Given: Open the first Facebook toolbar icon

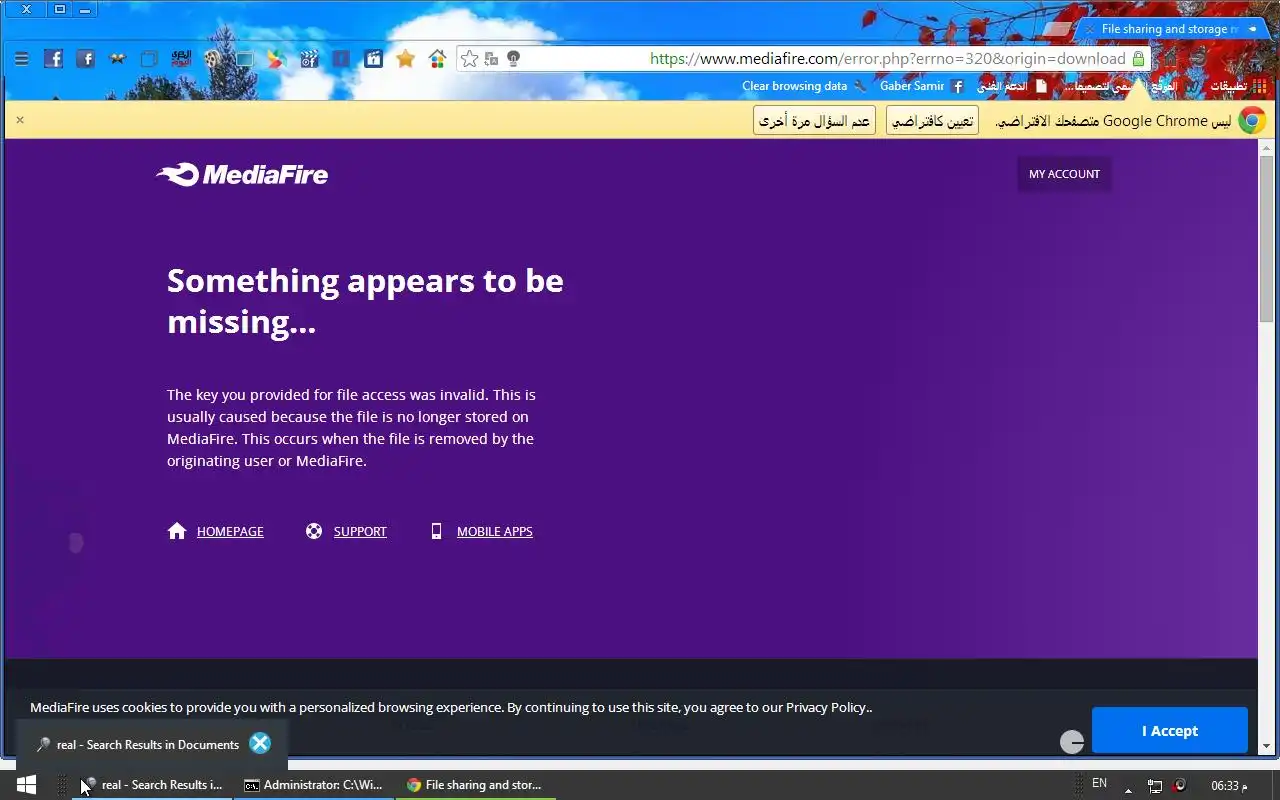Looking at the screenshot, I should [x=53, y=59].
